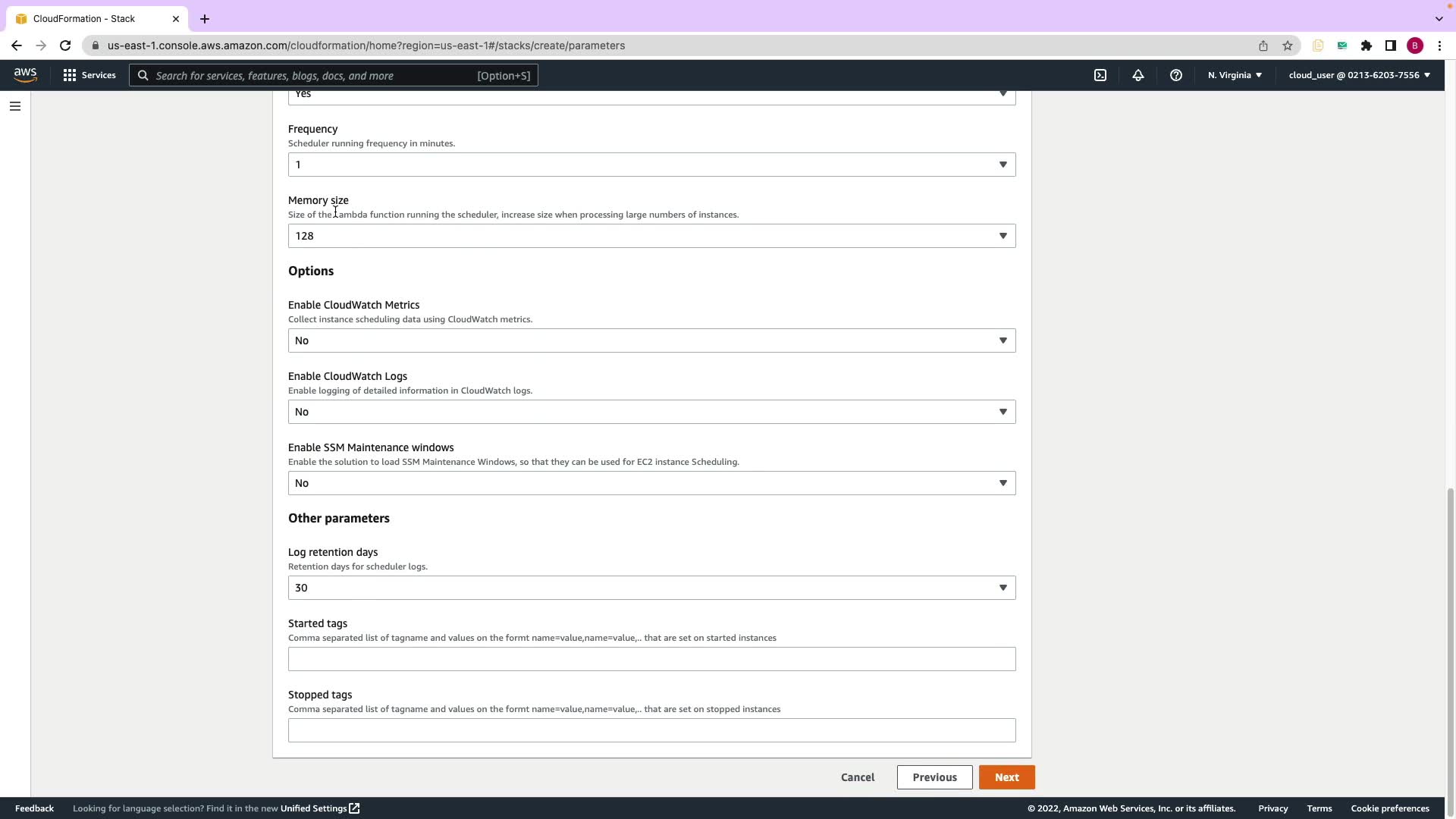
Task: Change Enable CloudWatch Metrics dropdown value
Action: coord(651,340)
